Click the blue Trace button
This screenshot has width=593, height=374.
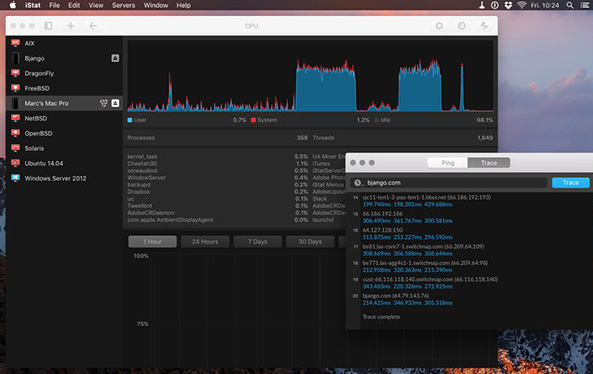tap(571, 183)
